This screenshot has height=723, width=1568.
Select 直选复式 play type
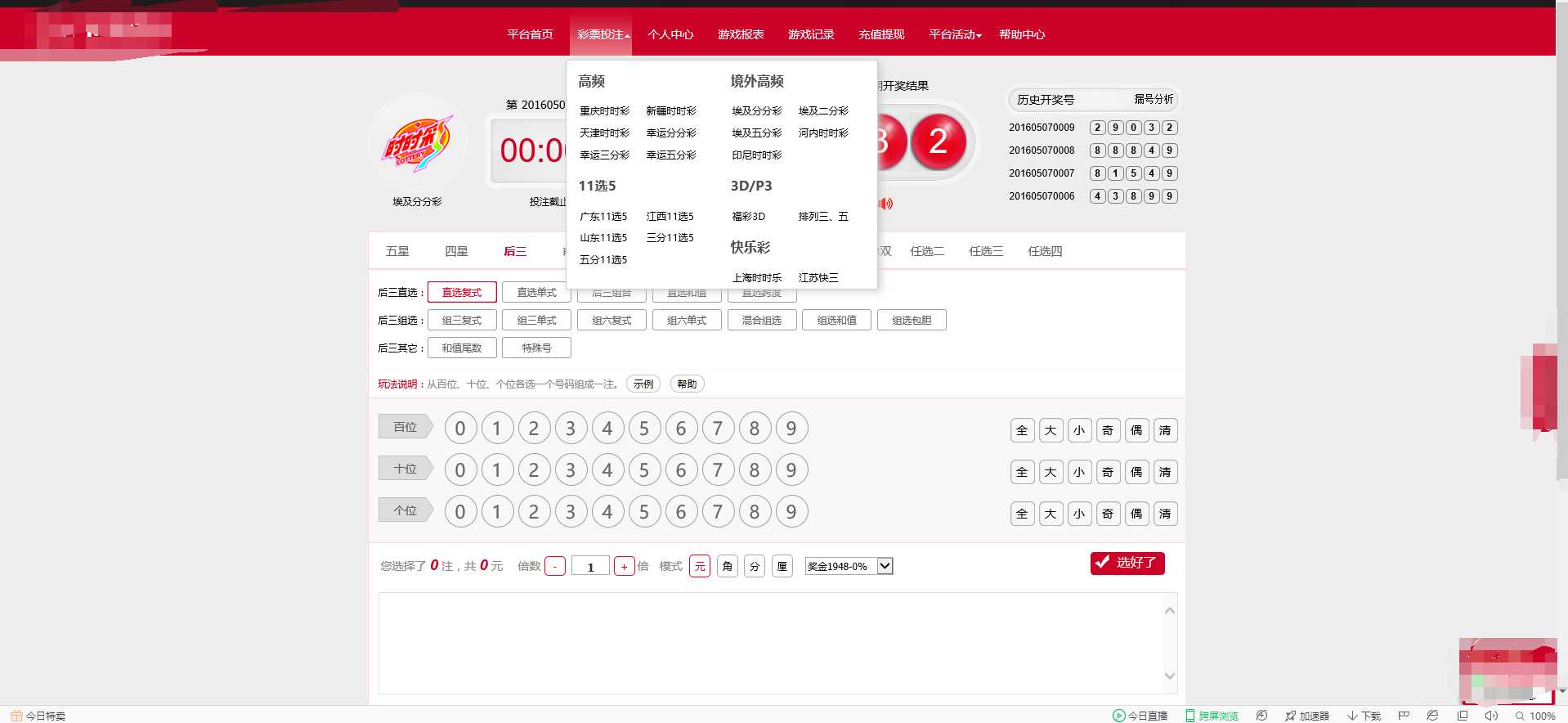click(x=462, y=293)
